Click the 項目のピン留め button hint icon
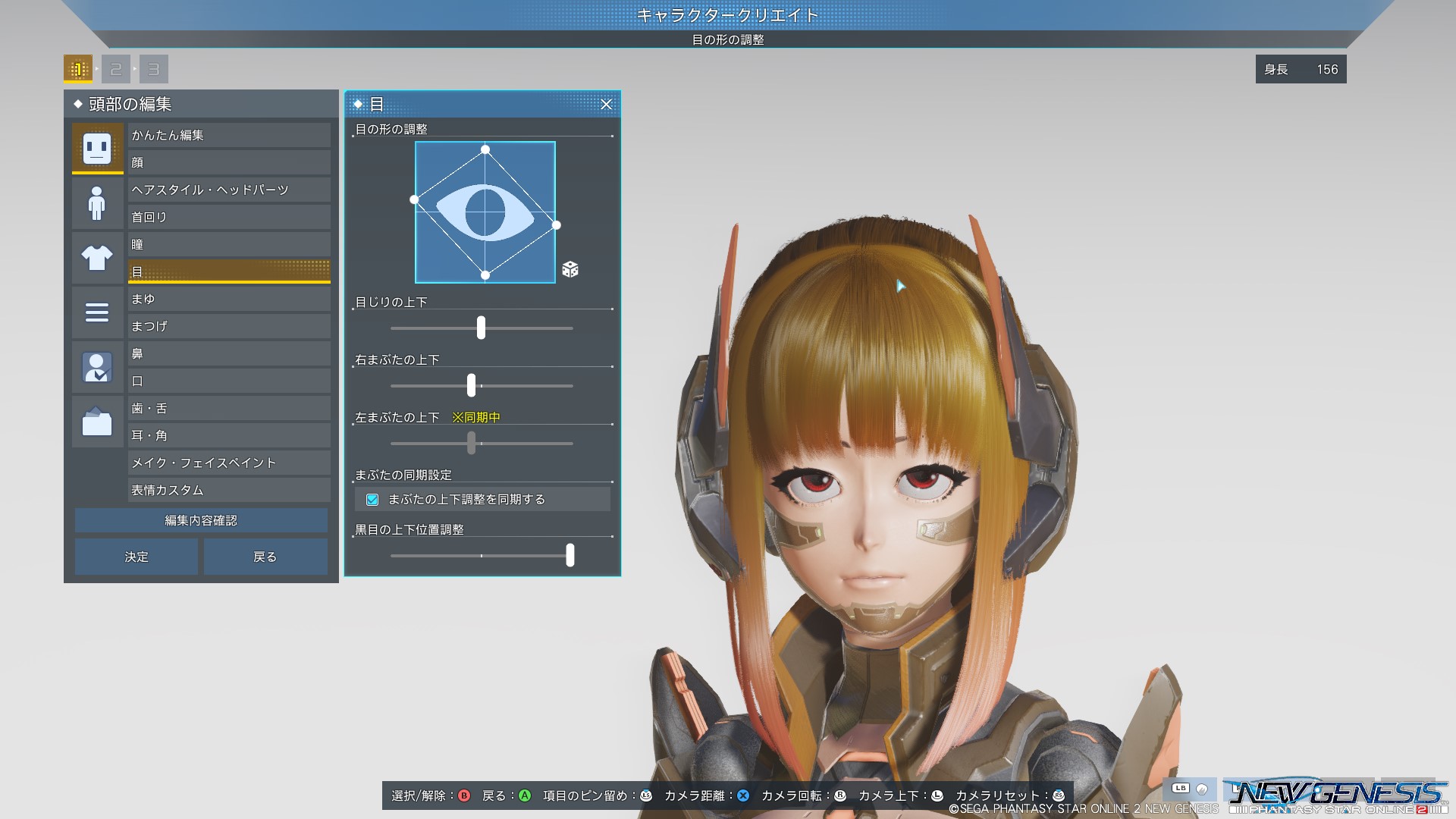 pos(646,795)
